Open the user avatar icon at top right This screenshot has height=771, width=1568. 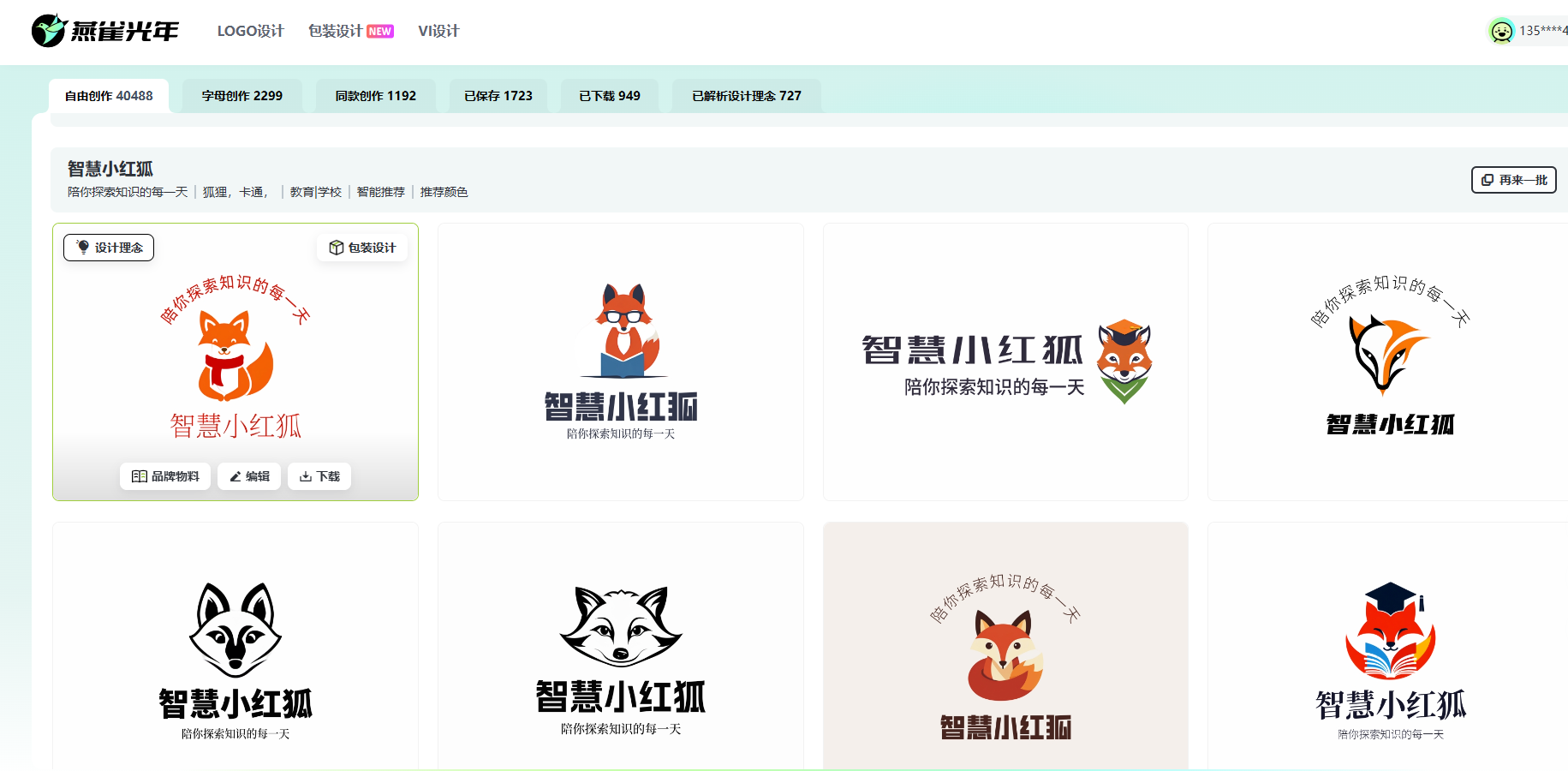tap(1499, 32)
